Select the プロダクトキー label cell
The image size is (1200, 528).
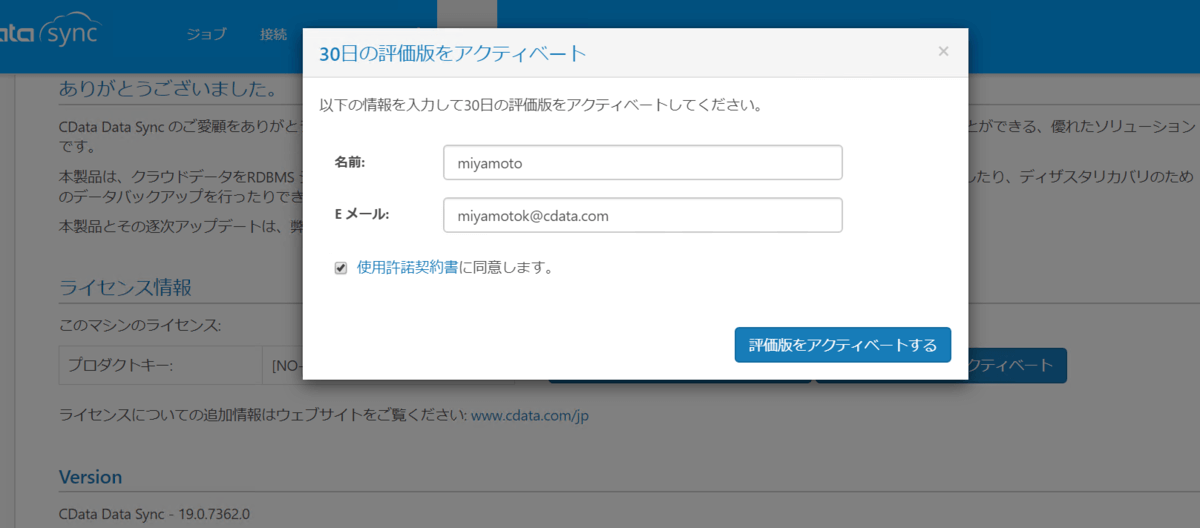pyautogui.click(x=159, y=365)
